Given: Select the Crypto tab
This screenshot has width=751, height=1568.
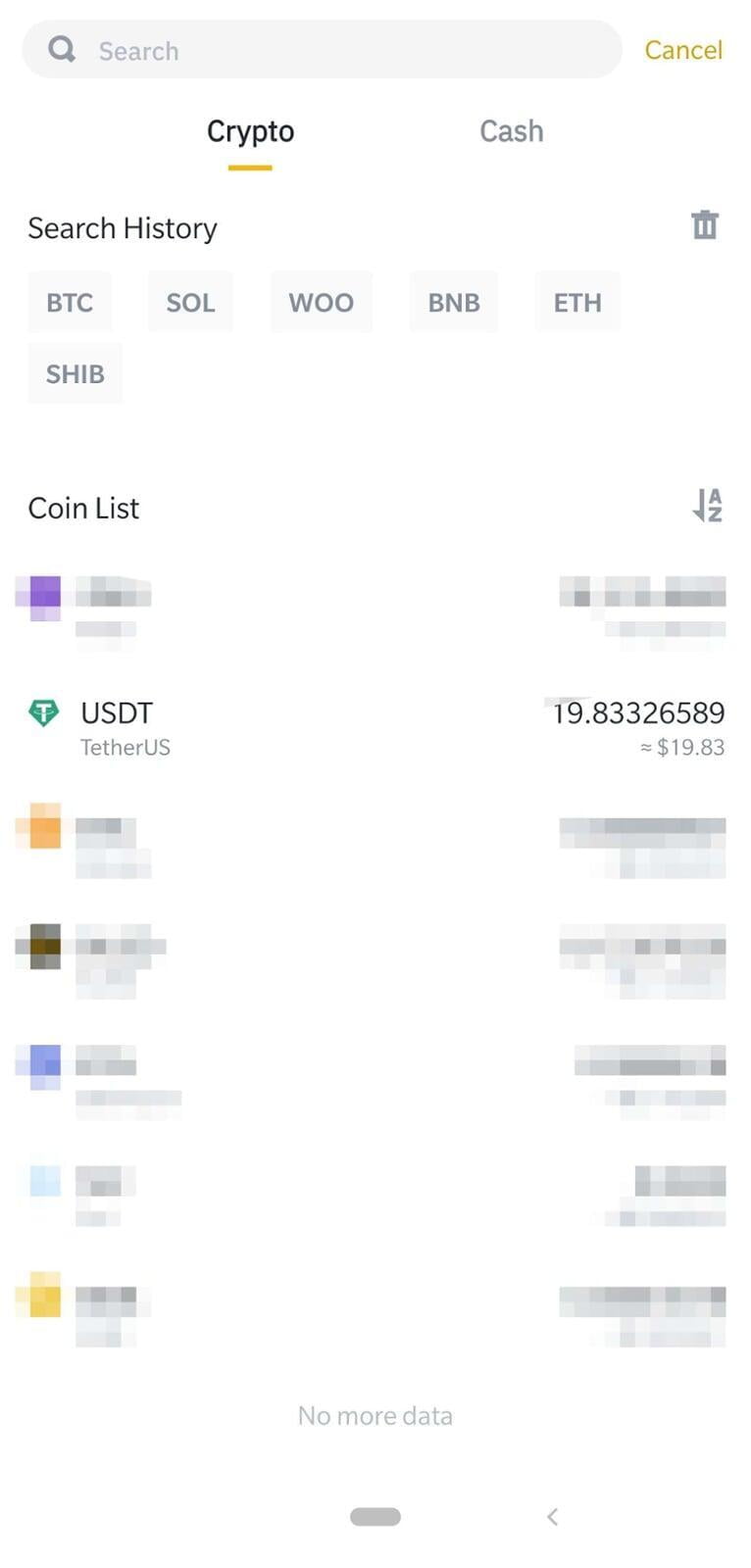Looking at the screenshot, I should [x=250, y=131].
